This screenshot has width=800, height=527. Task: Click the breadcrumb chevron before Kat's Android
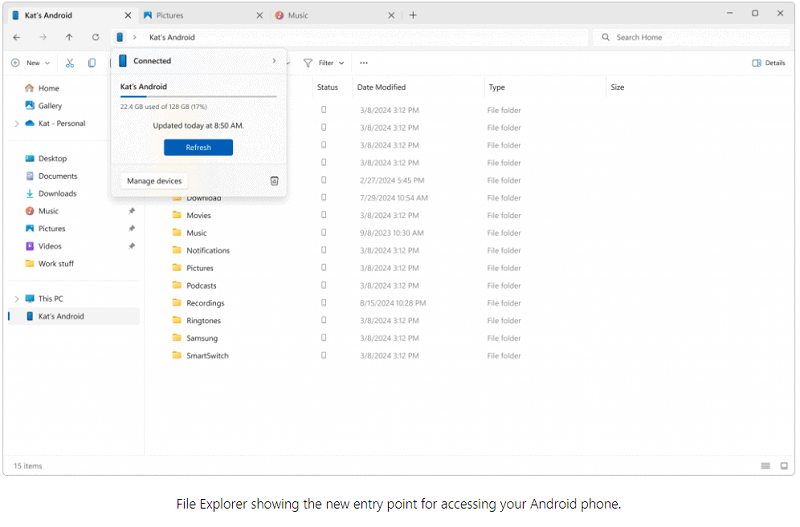[135, 37]
